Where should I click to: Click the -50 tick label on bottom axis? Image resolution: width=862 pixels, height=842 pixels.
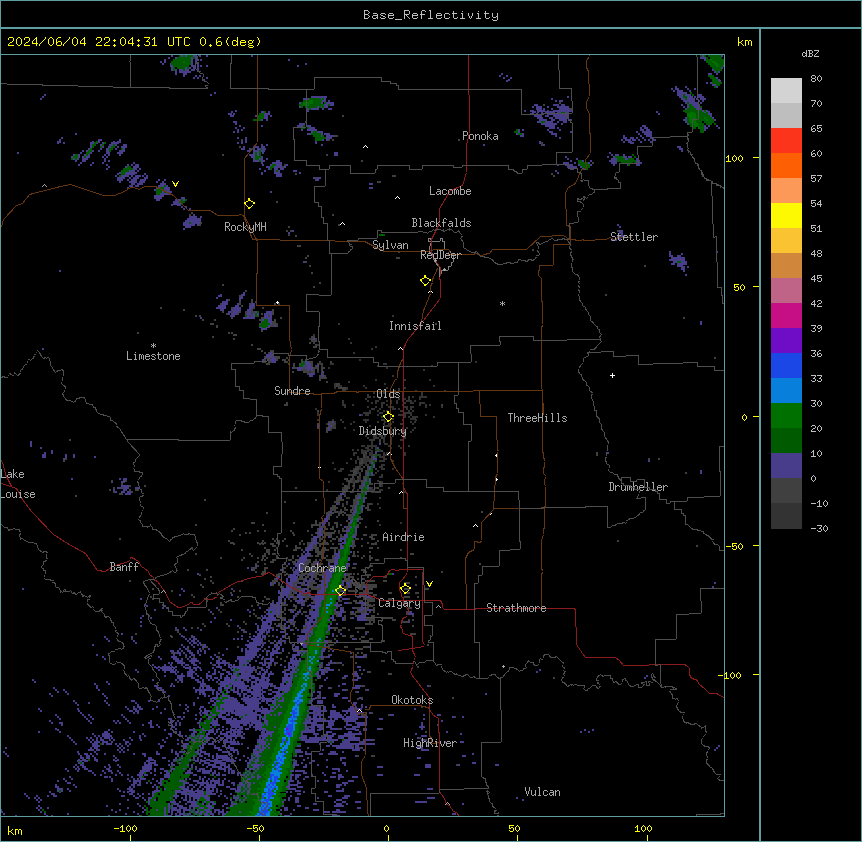click(255, 828)
